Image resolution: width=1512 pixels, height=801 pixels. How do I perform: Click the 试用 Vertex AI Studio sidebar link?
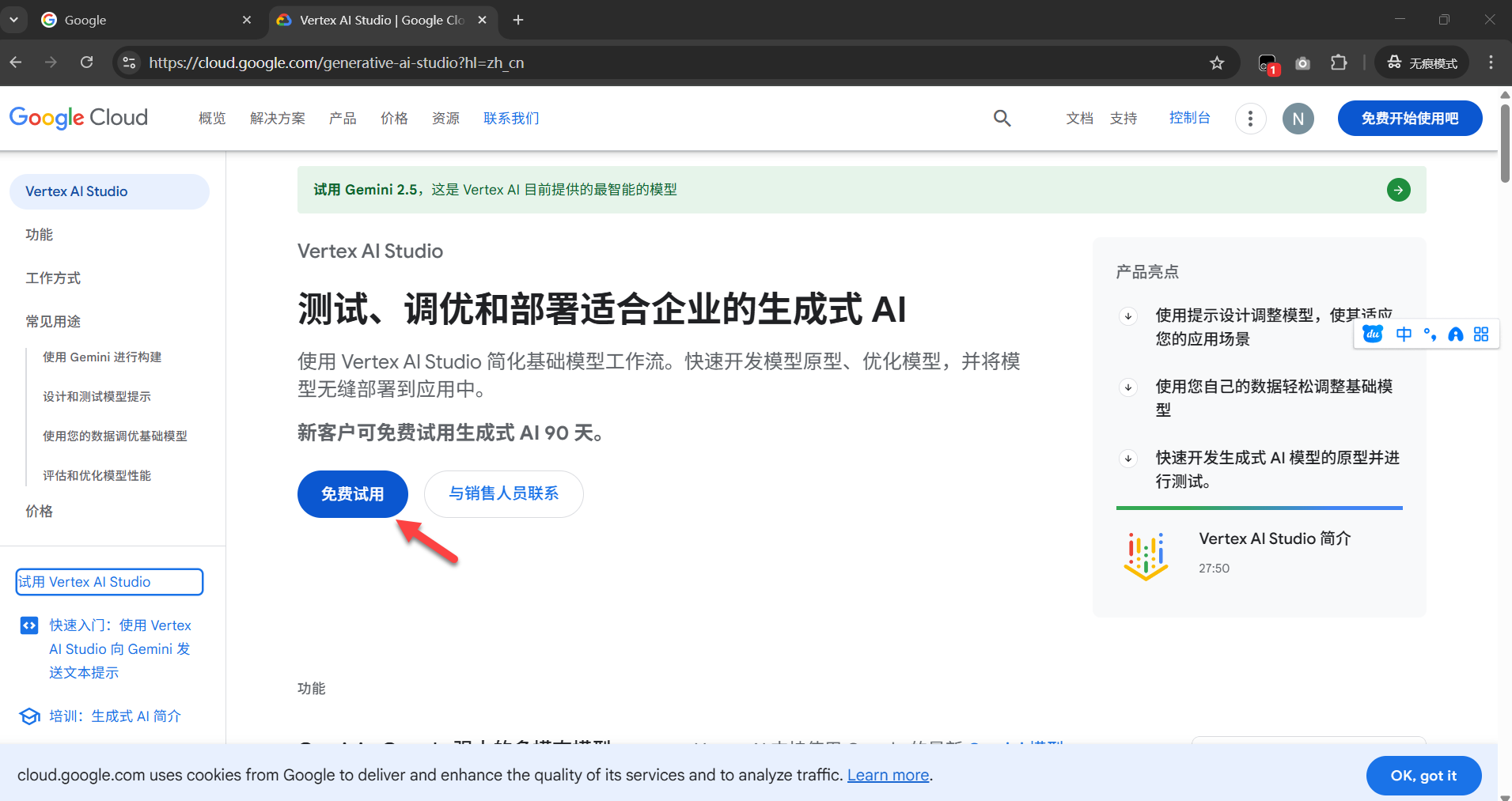(109, 582)
